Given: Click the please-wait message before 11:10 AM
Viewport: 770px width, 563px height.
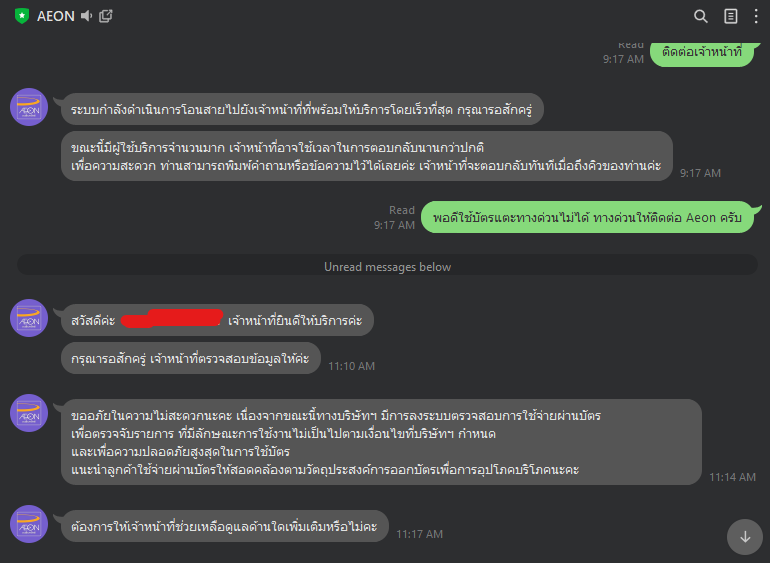Looking at the screenshot, I should (191, 358).
